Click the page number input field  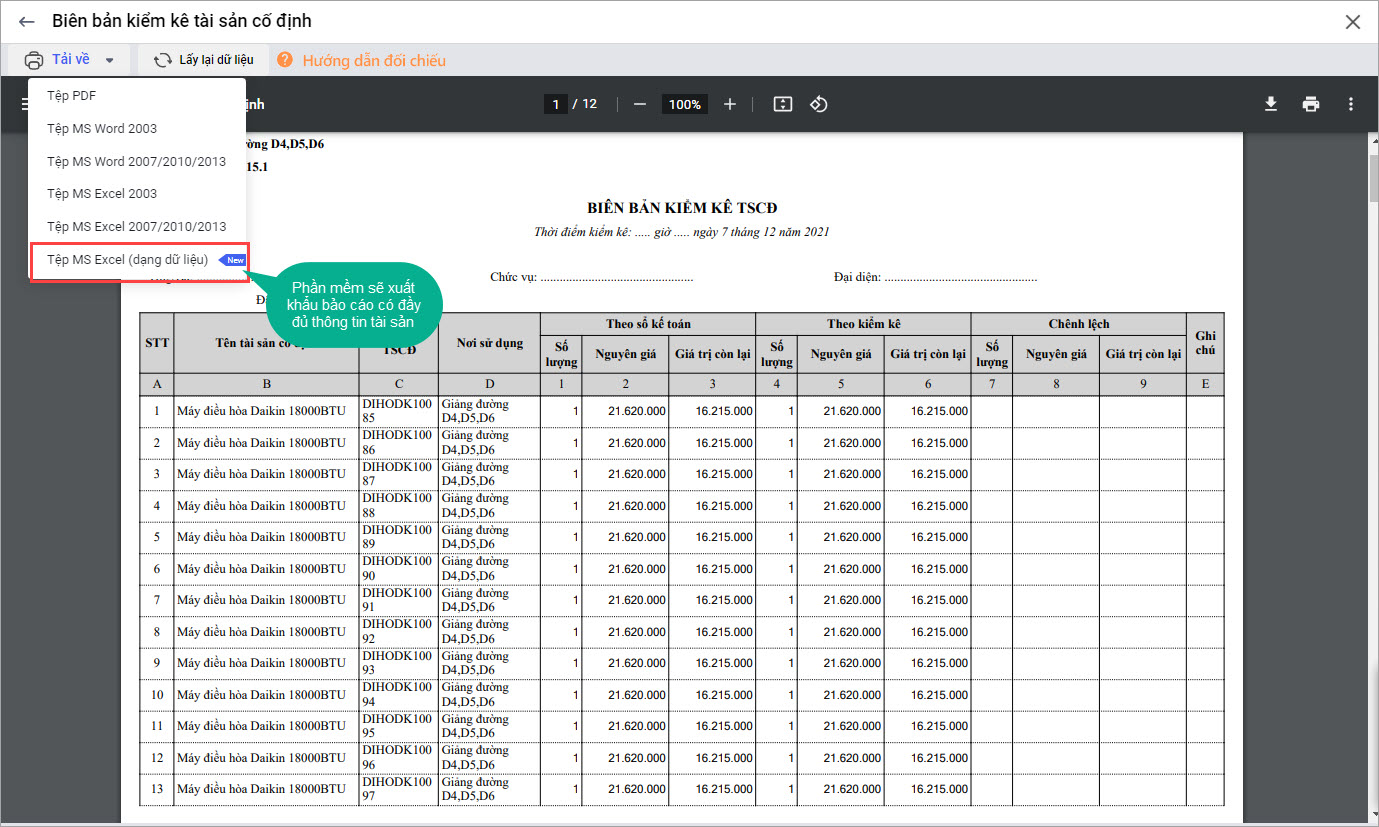click(555, 104)
